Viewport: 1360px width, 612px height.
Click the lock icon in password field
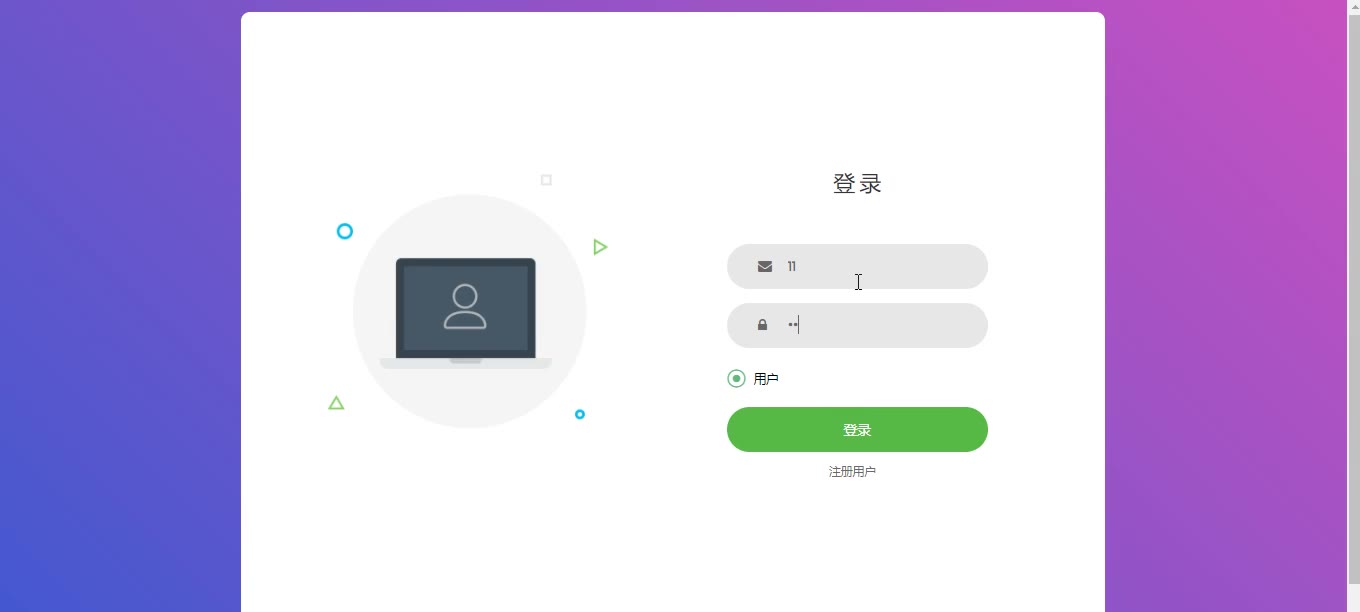pos(762,325)
